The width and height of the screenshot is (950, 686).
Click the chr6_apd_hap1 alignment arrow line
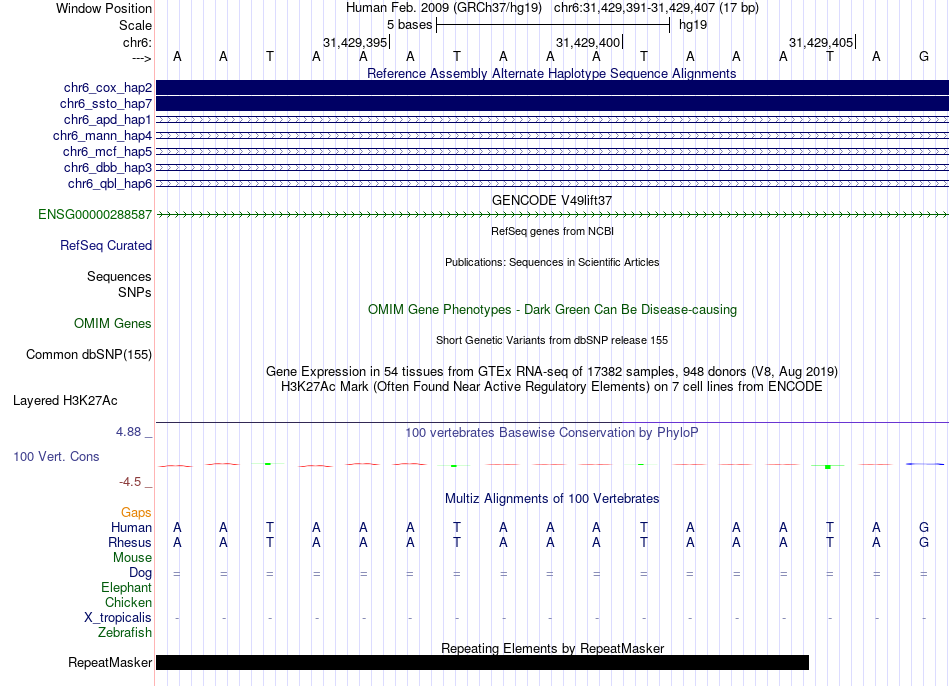pyautogui.click(x=552, y=120)
